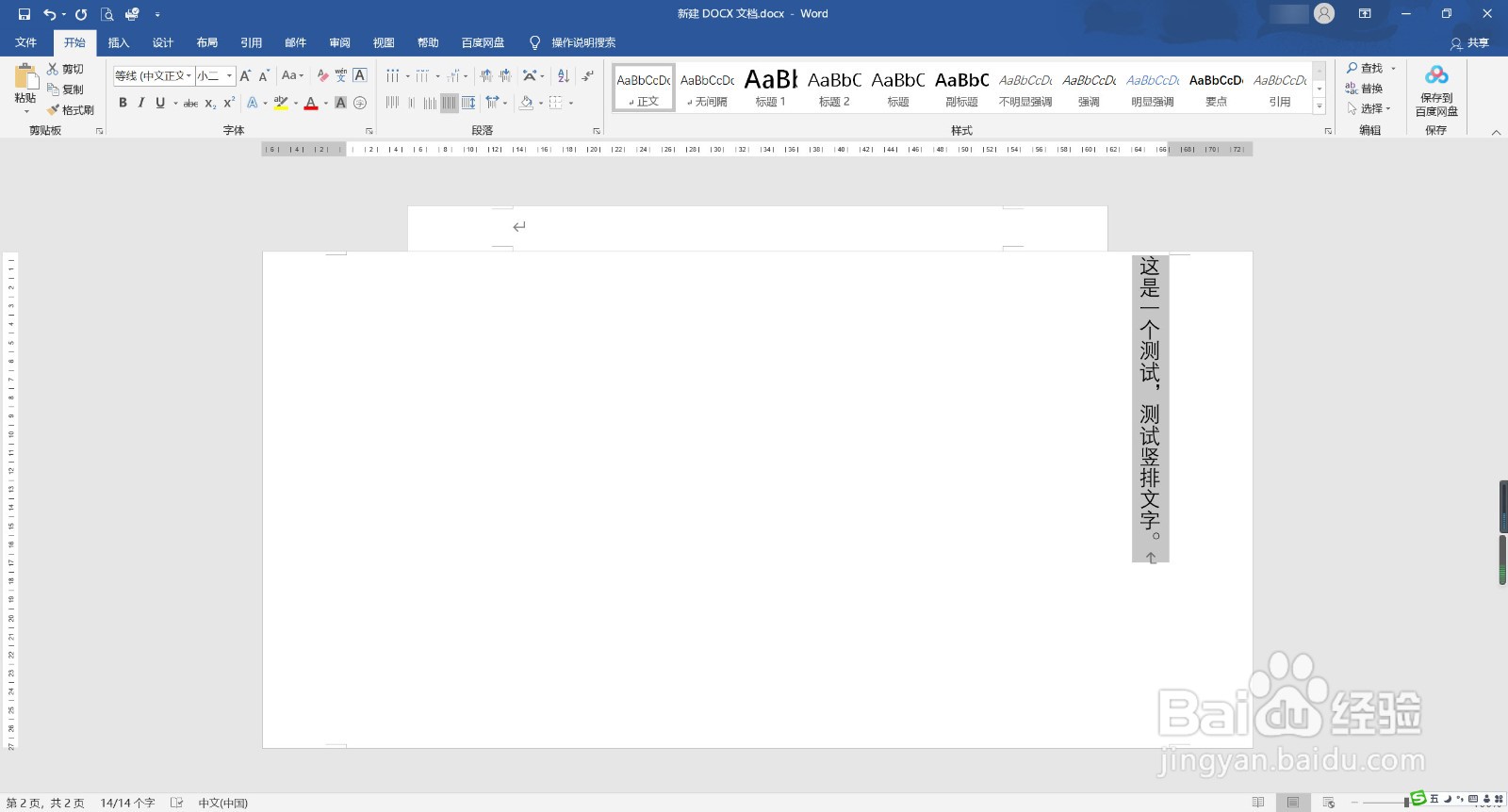Click the page count in status bar

click(45, 803)
